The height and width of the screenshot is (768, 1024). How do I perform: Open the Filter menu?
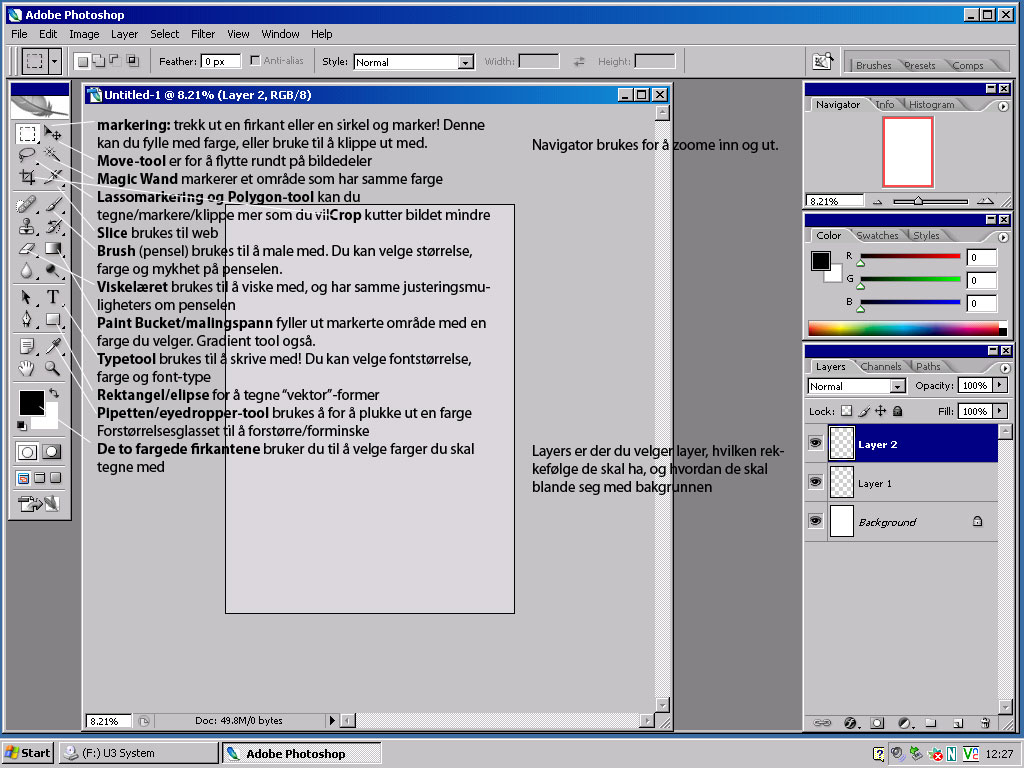pyautogui.click(x=202, y=34)
